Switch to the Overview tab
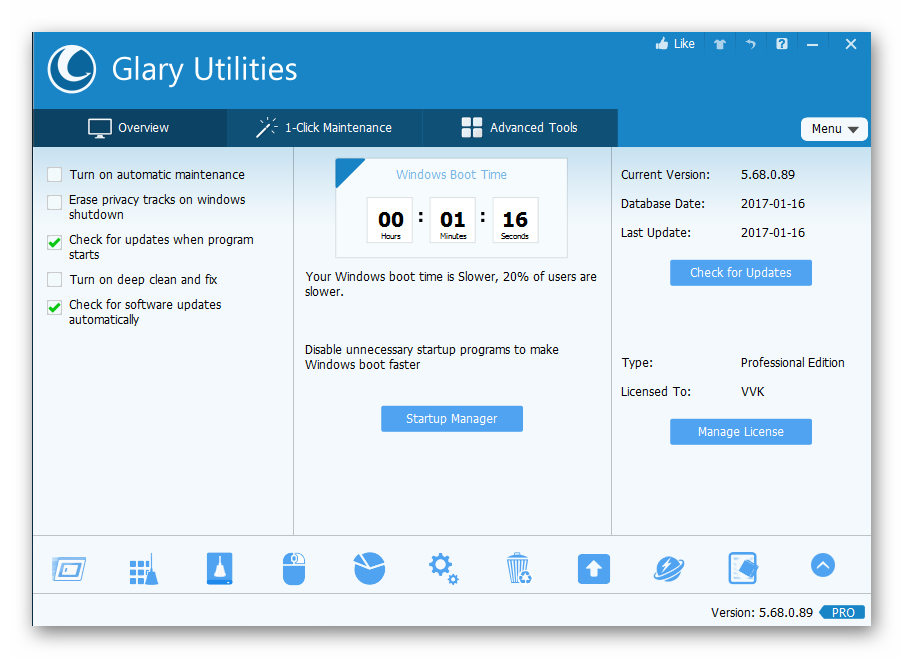The image size is (903, 658). click(x=130, y=128)
